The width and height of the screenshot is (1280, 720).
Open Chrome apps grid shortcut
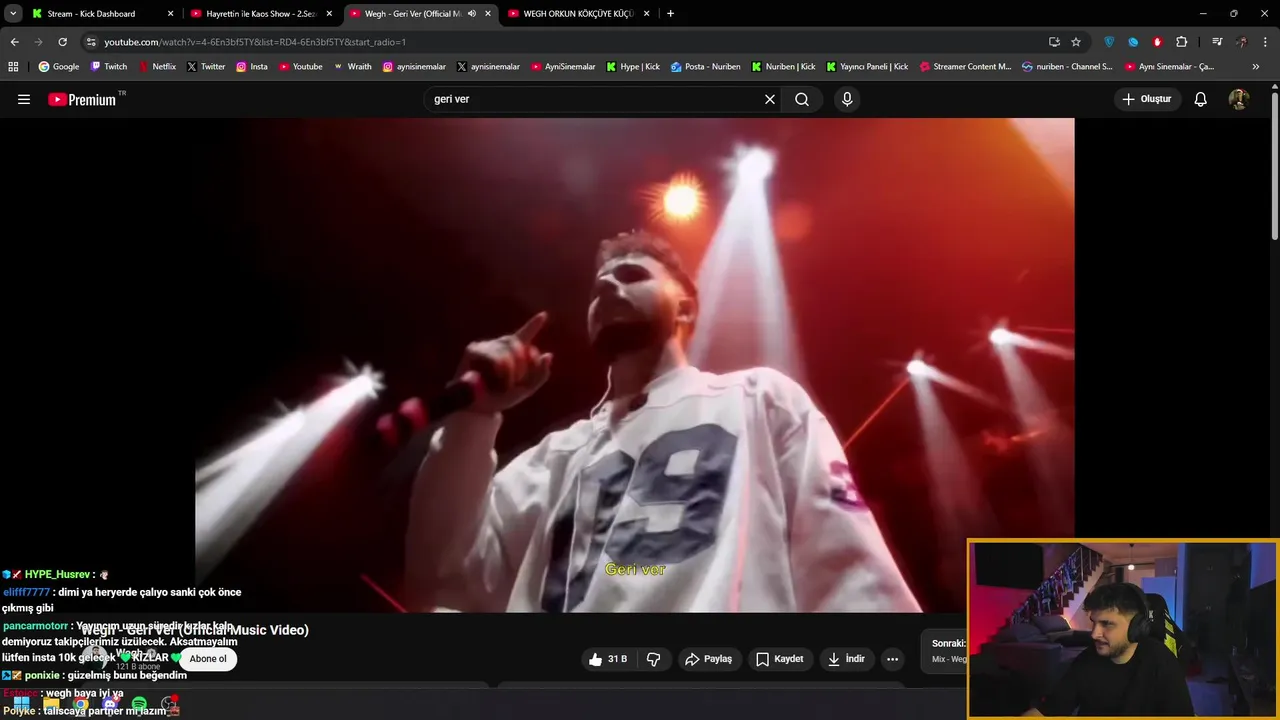tap(13, 67)
